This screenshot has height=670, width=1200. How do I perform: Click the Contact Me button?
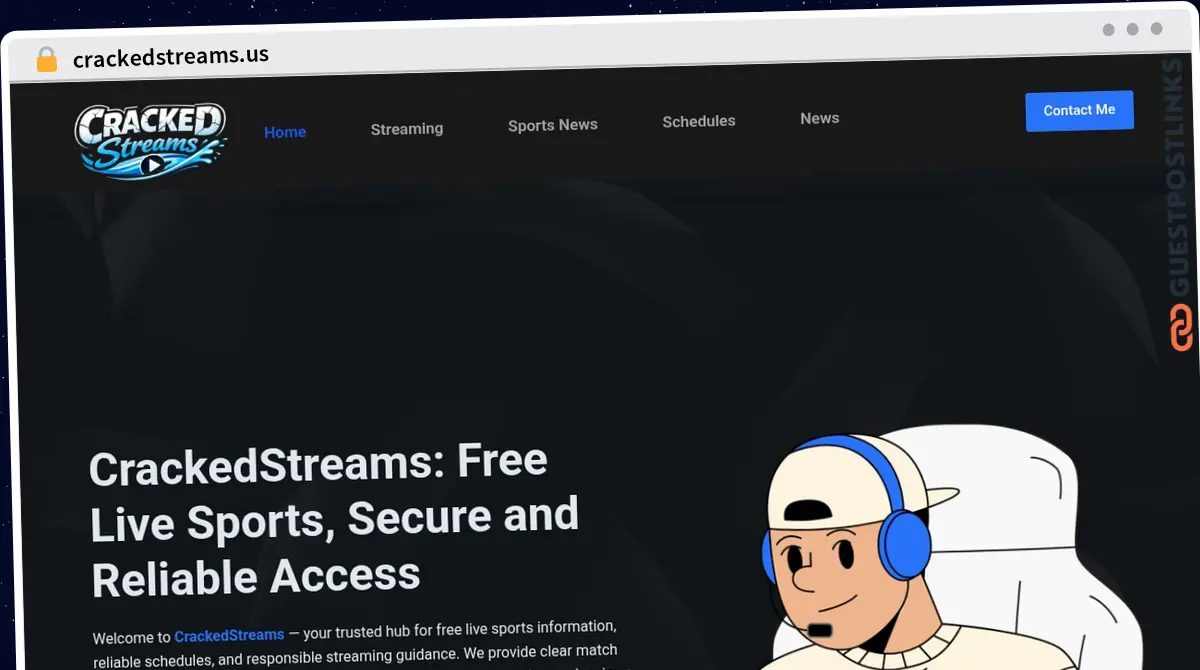tap(1080, 111)
